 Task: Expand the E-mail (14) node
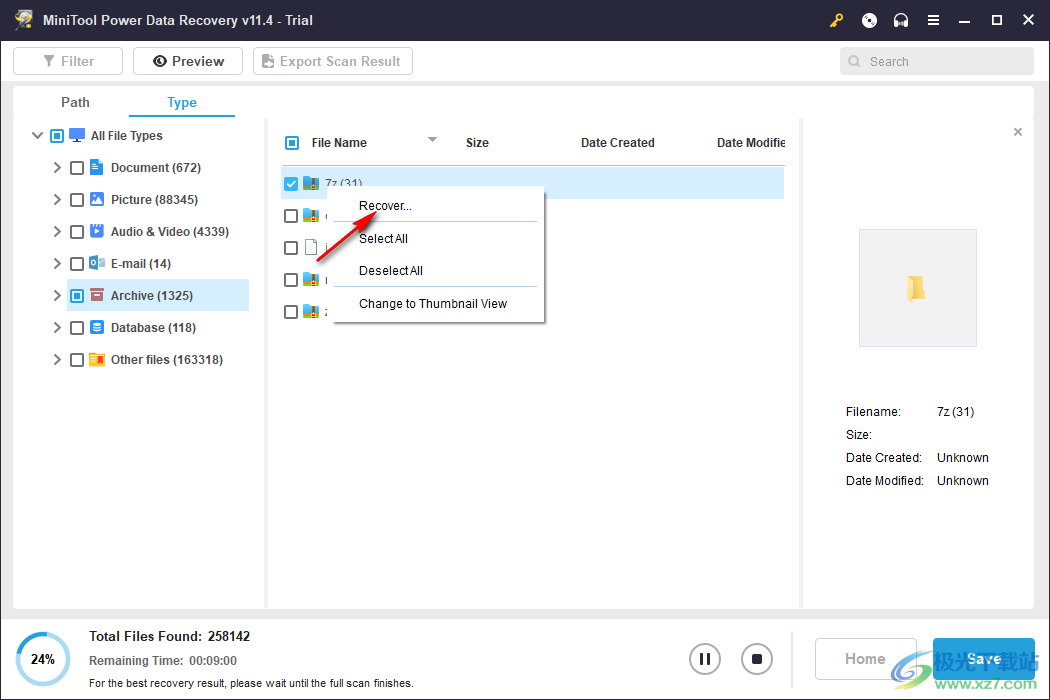click(x=57, y=264)
